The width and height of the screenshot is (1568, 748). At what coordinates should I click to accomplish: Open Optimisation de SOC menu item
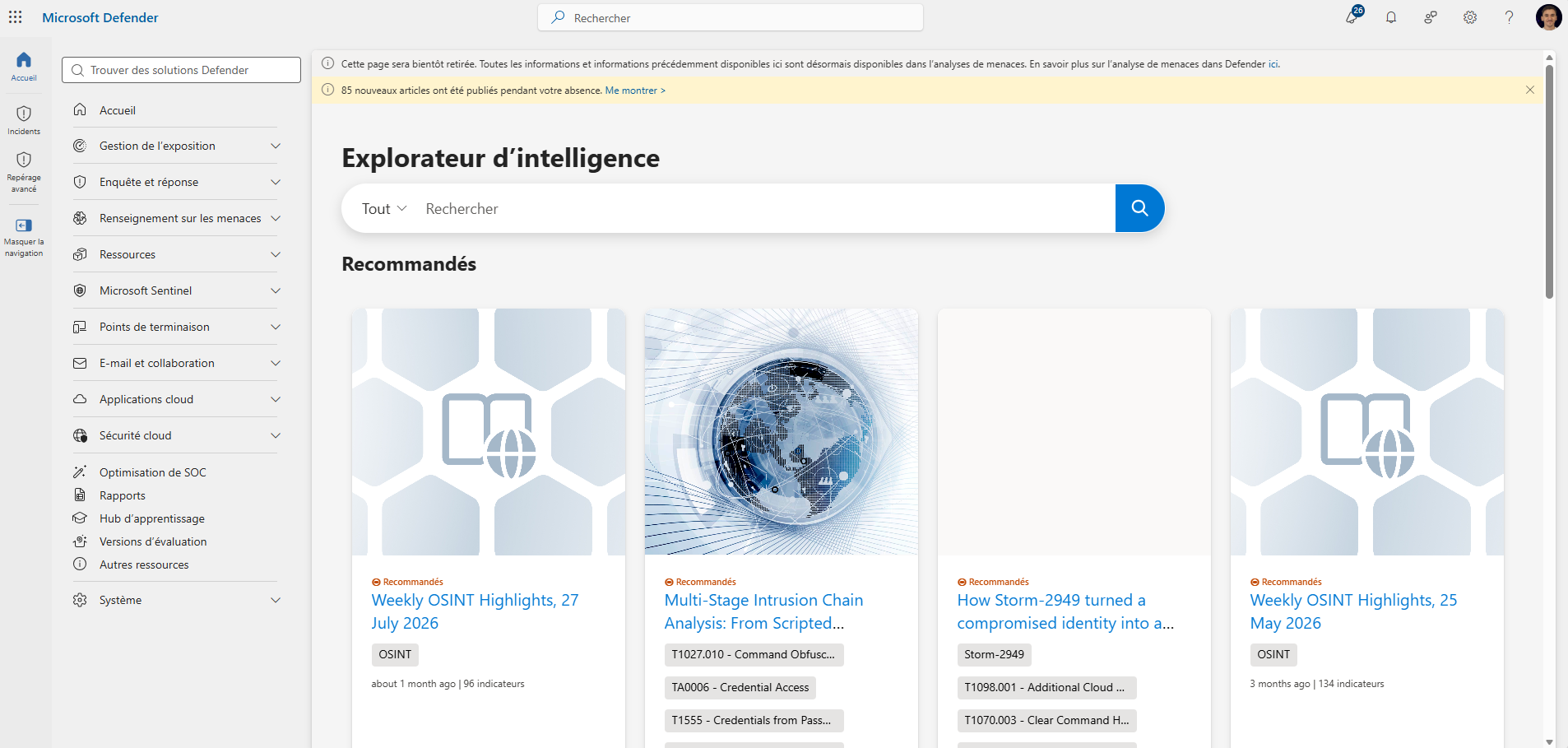coord(153,472)
